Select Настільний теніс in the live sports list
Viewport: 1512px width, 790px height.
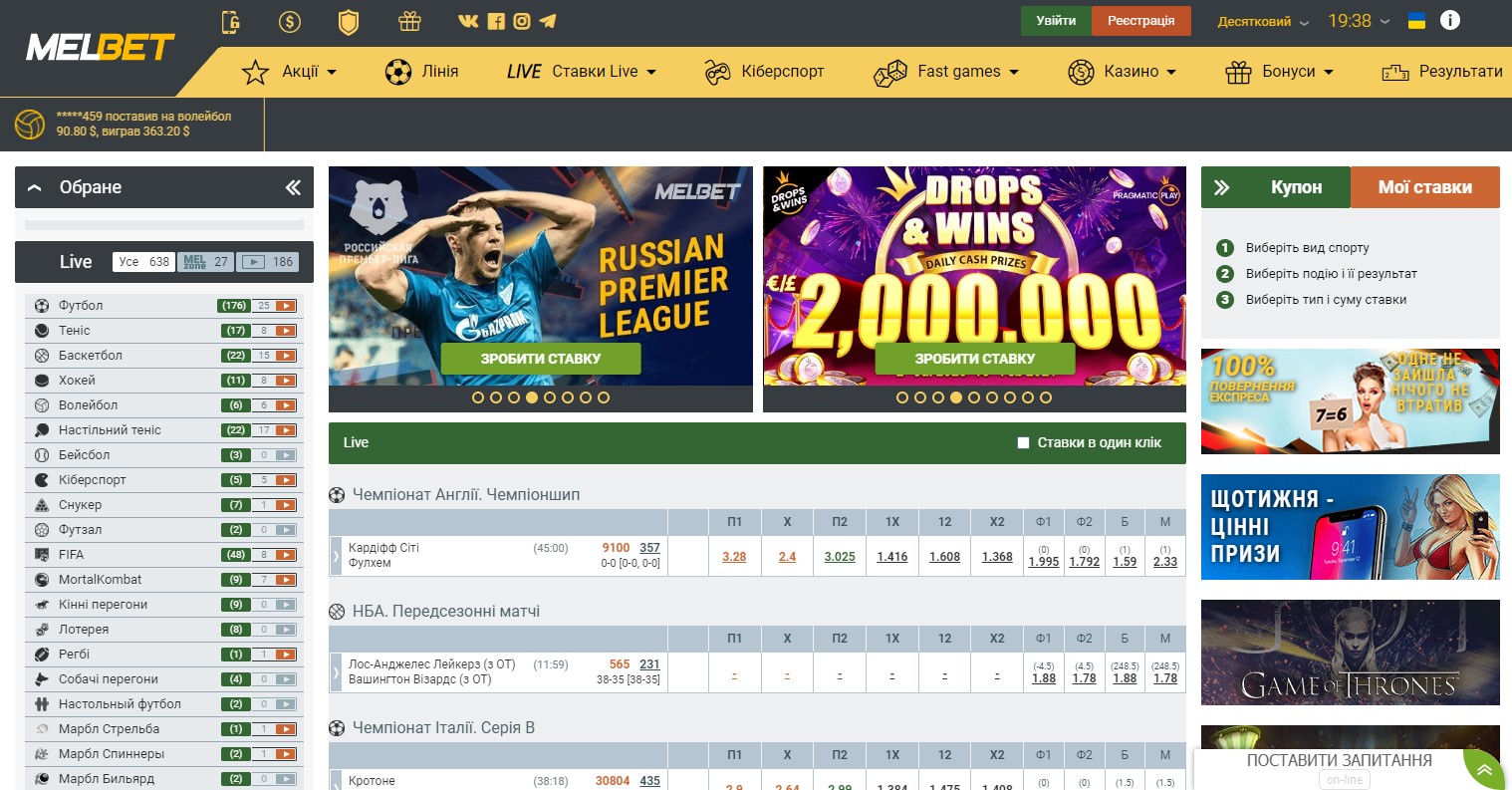pyautogui.click(x=110, y=430)
